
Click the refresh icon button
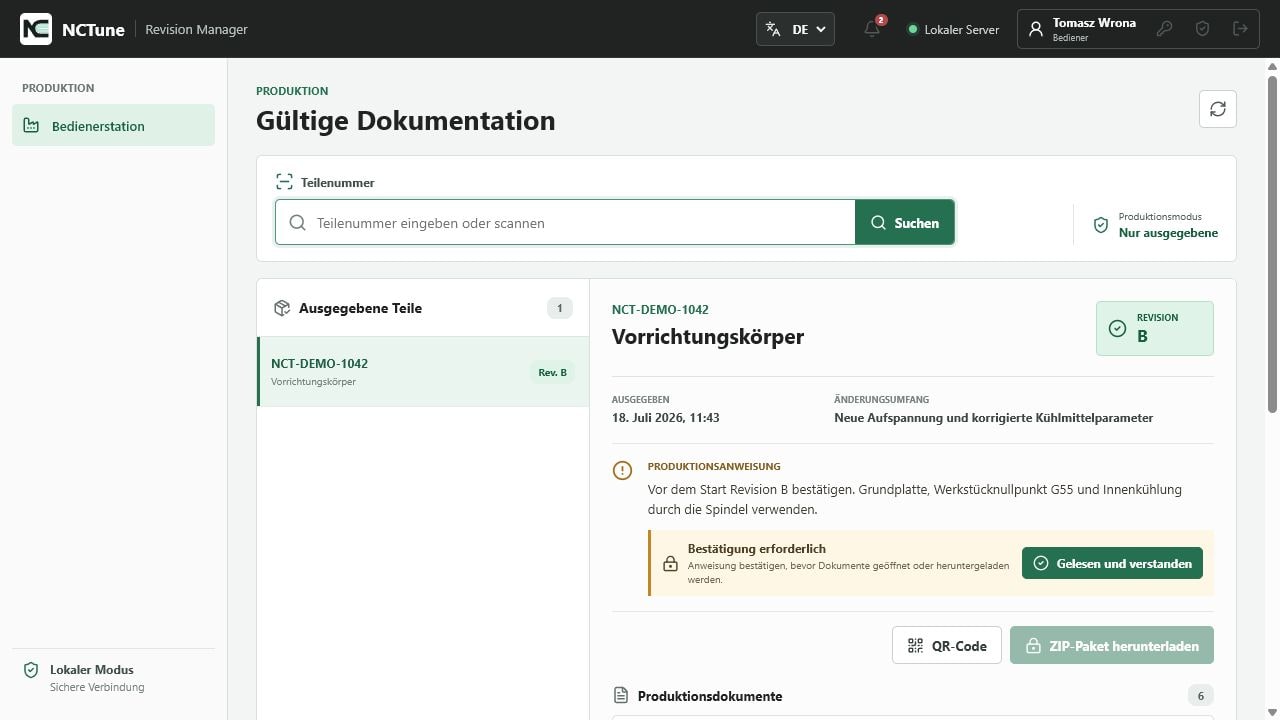[1218, 109]
